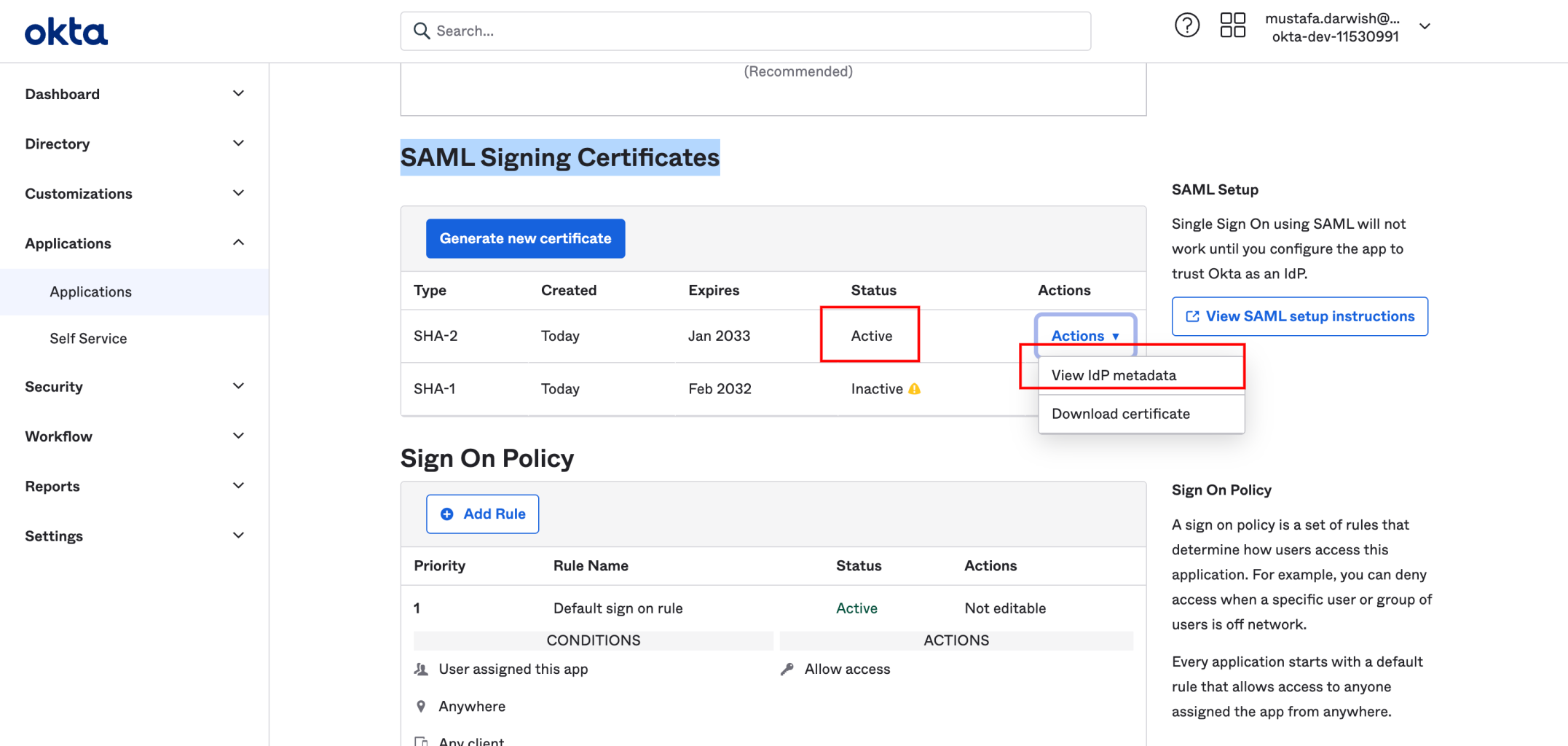Click the key icon beside Allow access
This screenshot has width=1568, height=746.
787,669
